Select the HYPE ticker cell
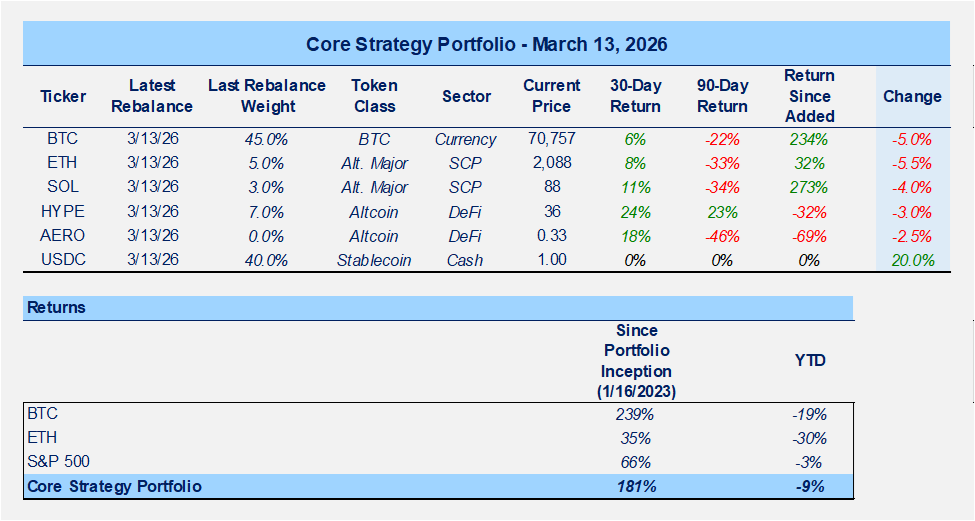This screenshot has width=975, height=521. click(63, 212)
